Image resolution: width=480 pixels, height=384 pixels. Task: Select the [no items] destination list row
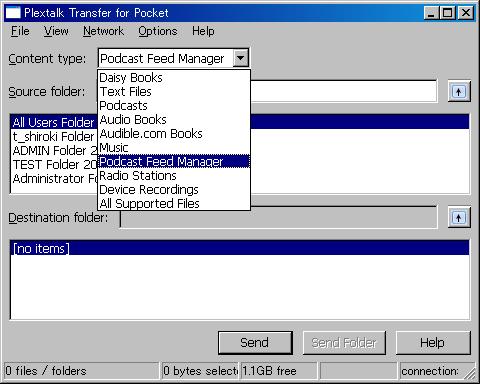pyautogui.click(x=240, y=248)
